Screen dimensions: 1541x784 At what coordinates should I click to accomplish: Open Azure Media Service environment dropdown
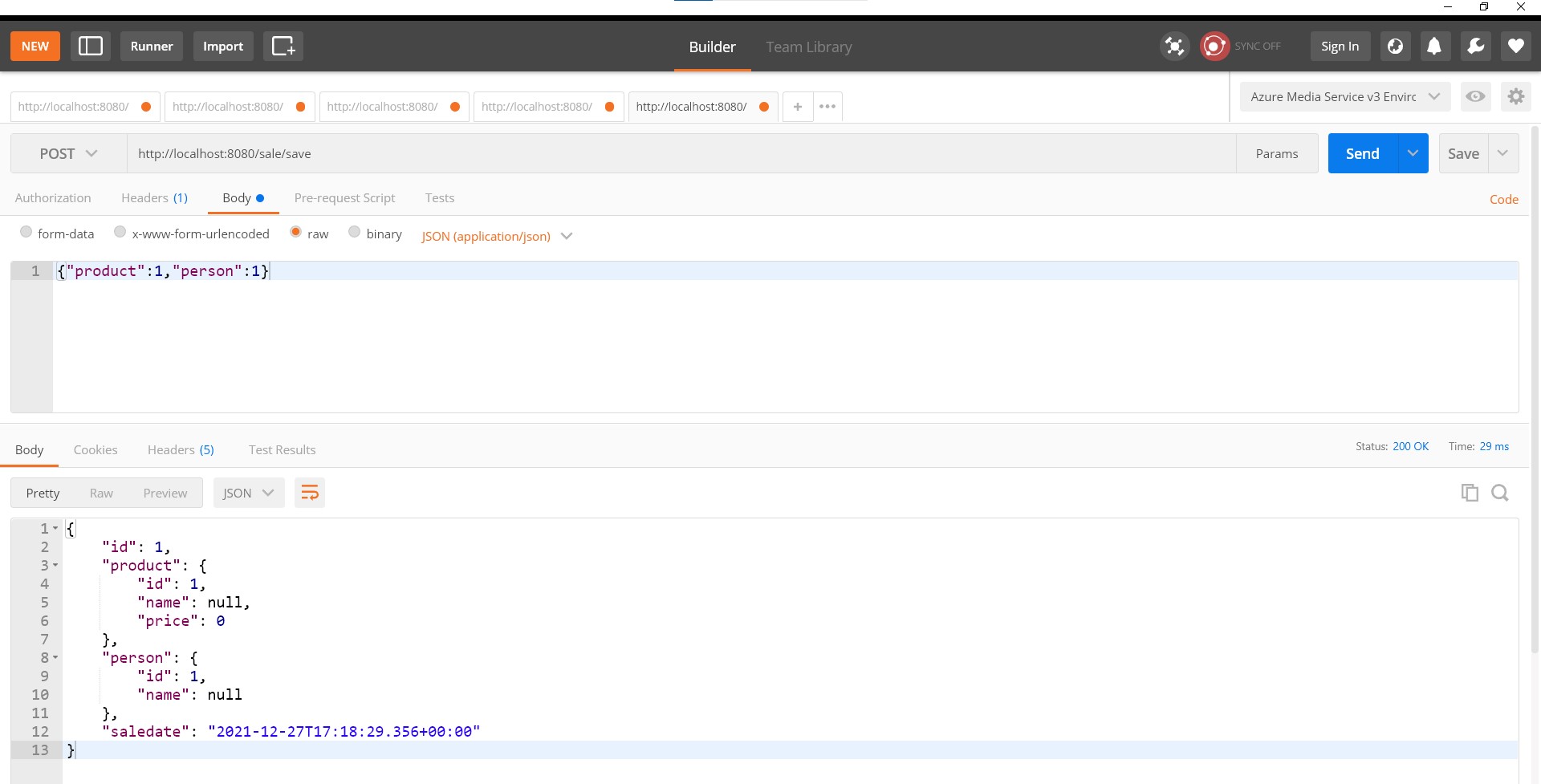[x=1345, y=97]
